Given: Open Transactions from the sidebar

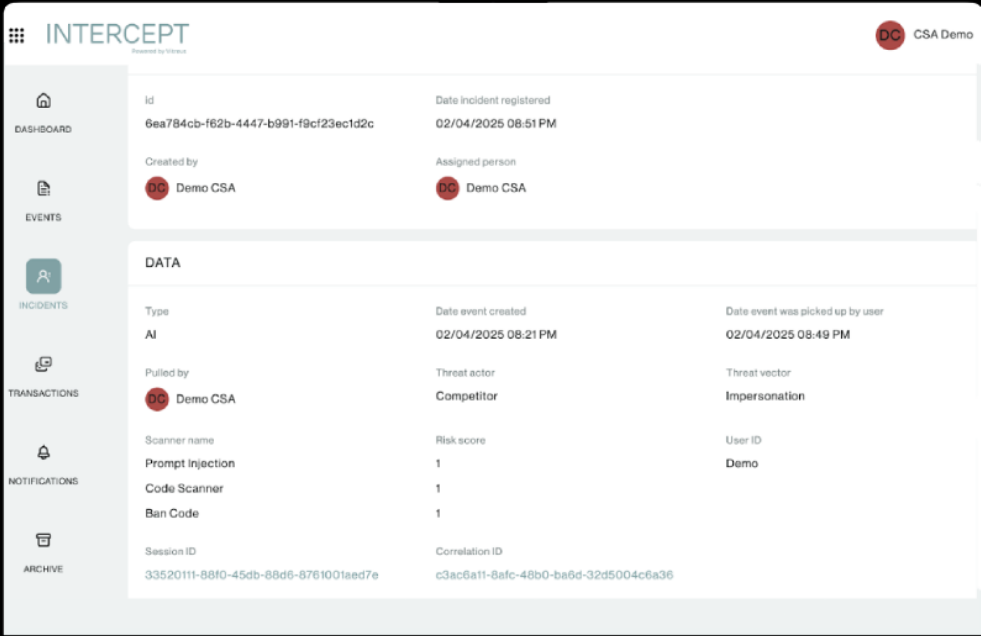Looking at the screenshot, I should 42,364.
